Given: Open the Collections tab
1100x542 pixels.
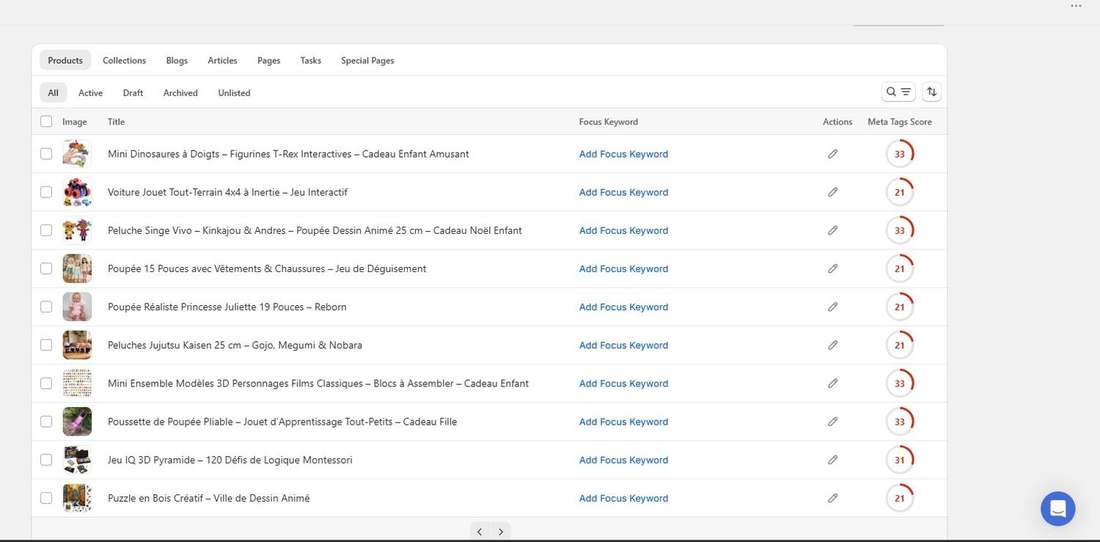Looking at the screenshot, I should pos(124,60).
